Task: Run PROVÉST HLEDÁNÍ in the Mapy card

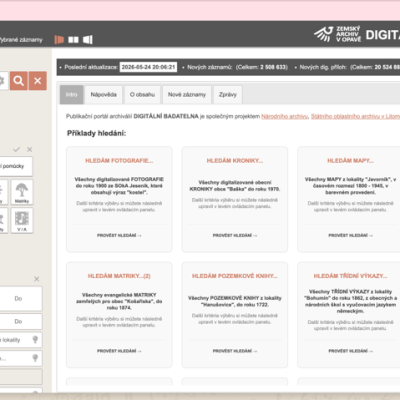Action: coord(350,235)
